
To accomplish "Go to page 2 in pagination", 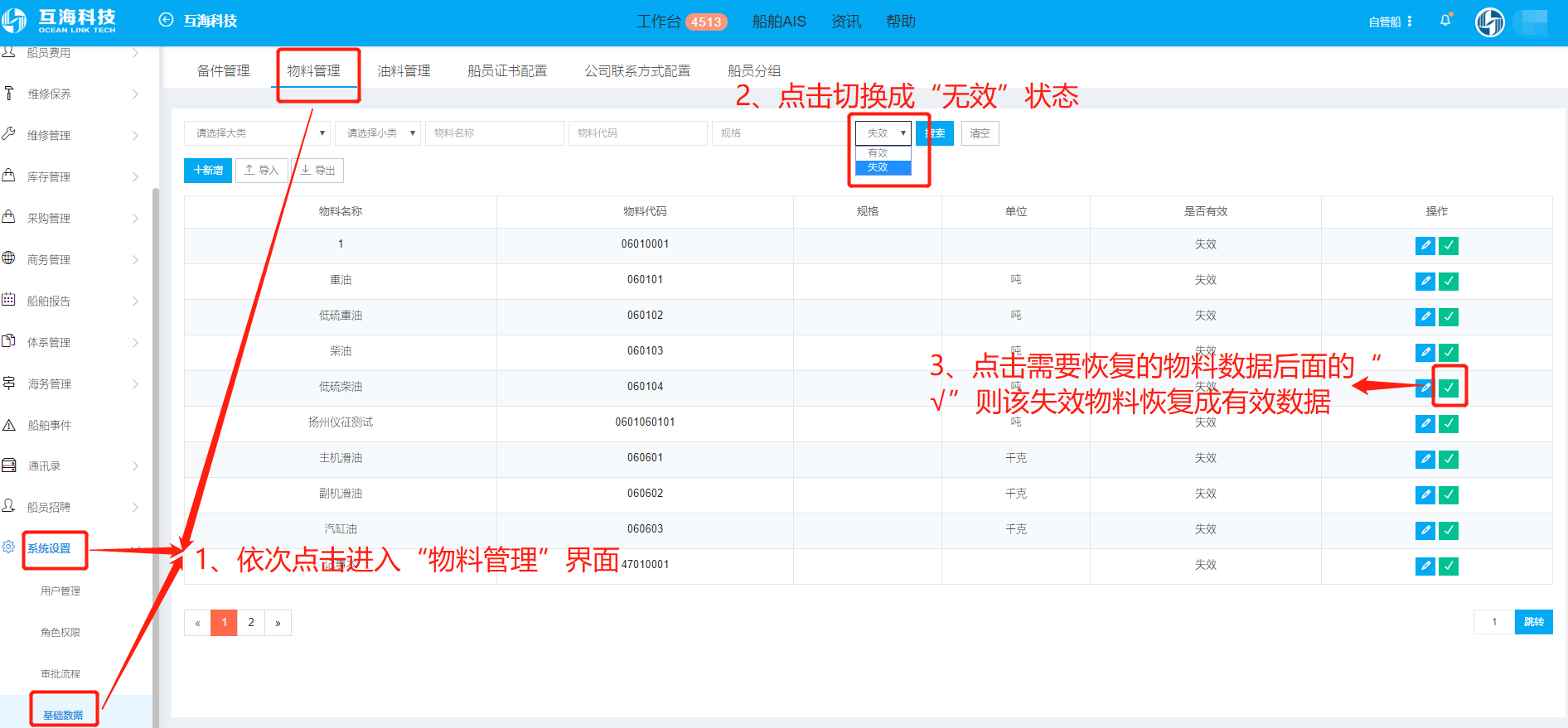I will click(x=251, y=622).
